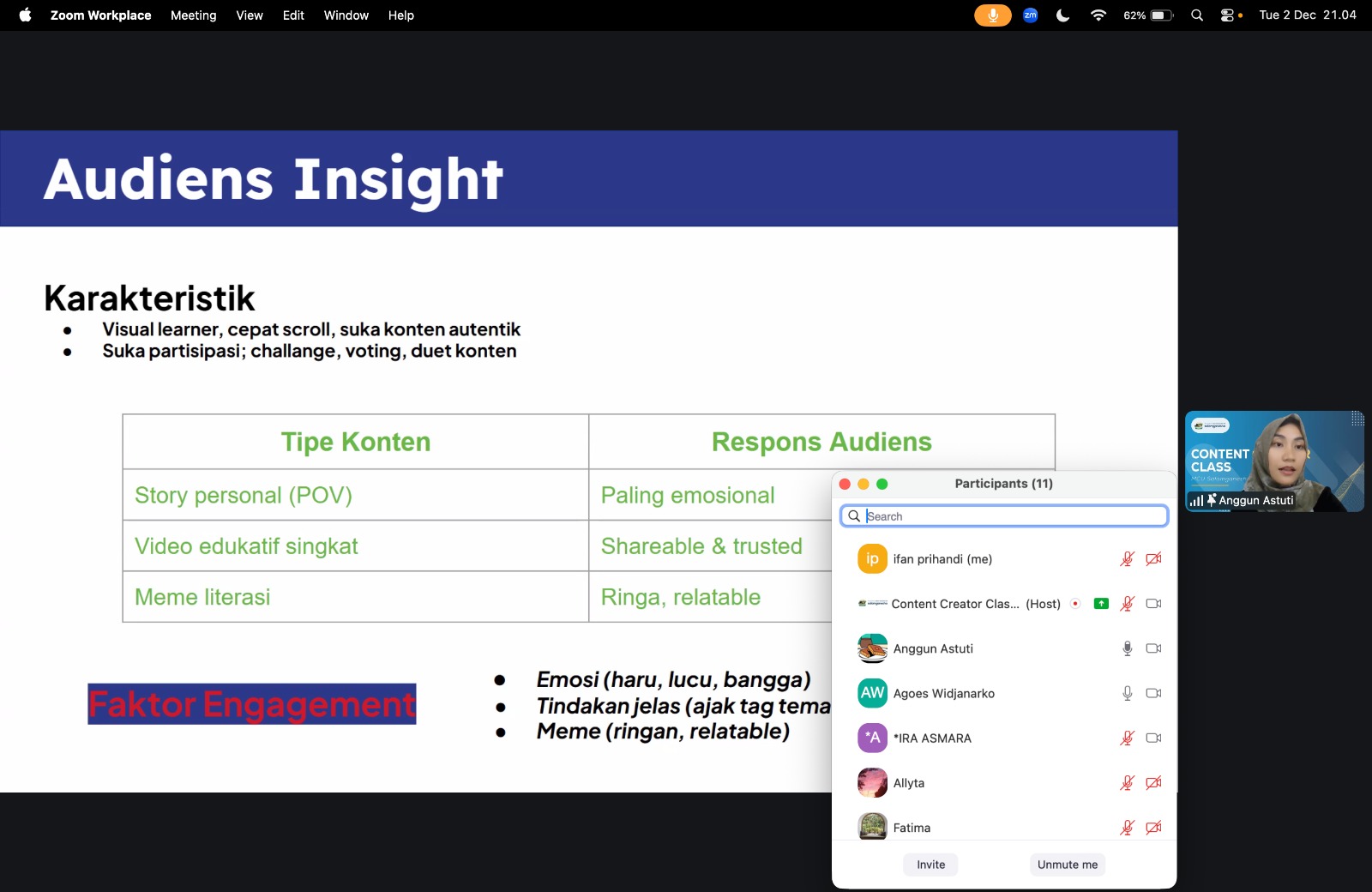Image resolution: width=1372 pixels, height=892 pixels.
Task: Toggle my camera in ifan prihandi row
Action: pyautogui.click(x=1153, y=559)
